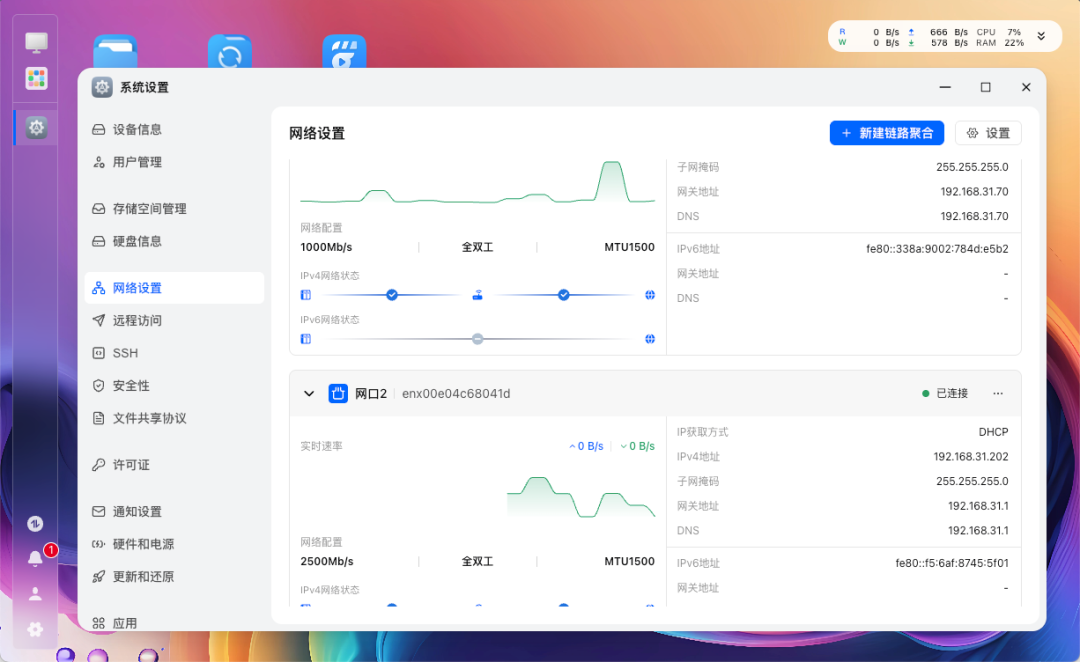Collapse the 网口2 interface section
1080x662 pixels.
click(309, 393)
